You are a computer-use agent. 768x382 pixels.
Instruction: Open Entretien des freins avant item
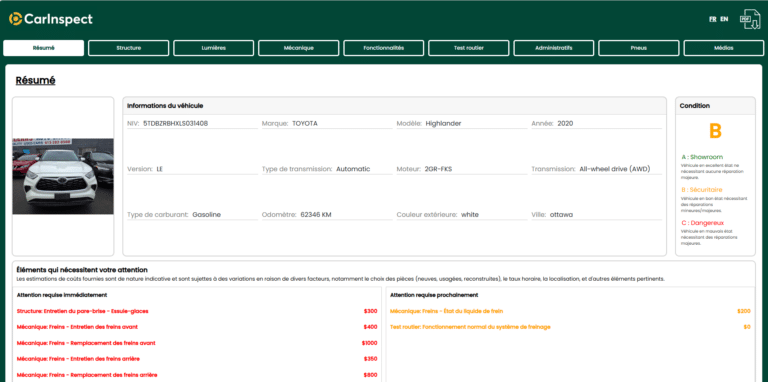coord(77,327)
